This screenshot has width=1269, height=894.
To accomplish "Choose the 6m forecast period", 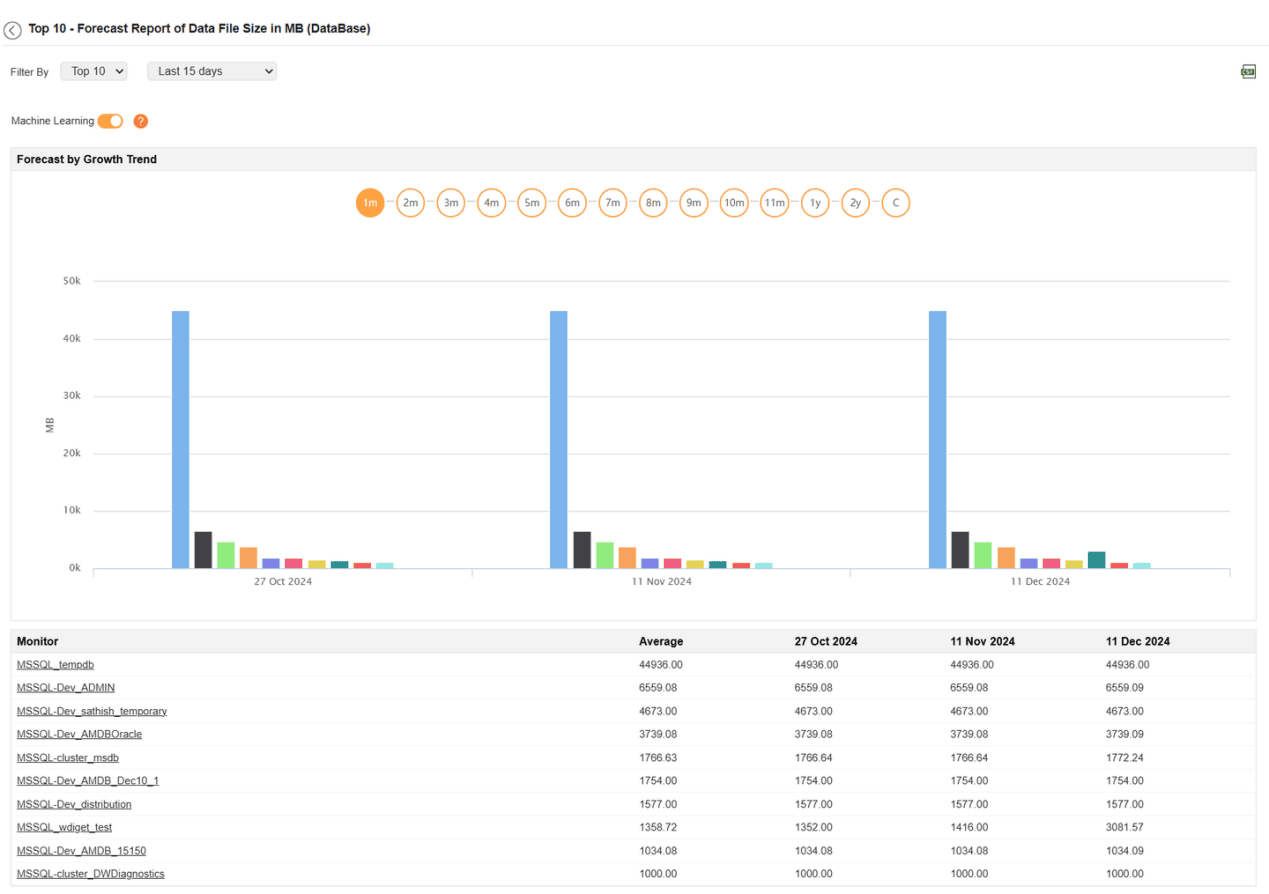I will [572, 203].
